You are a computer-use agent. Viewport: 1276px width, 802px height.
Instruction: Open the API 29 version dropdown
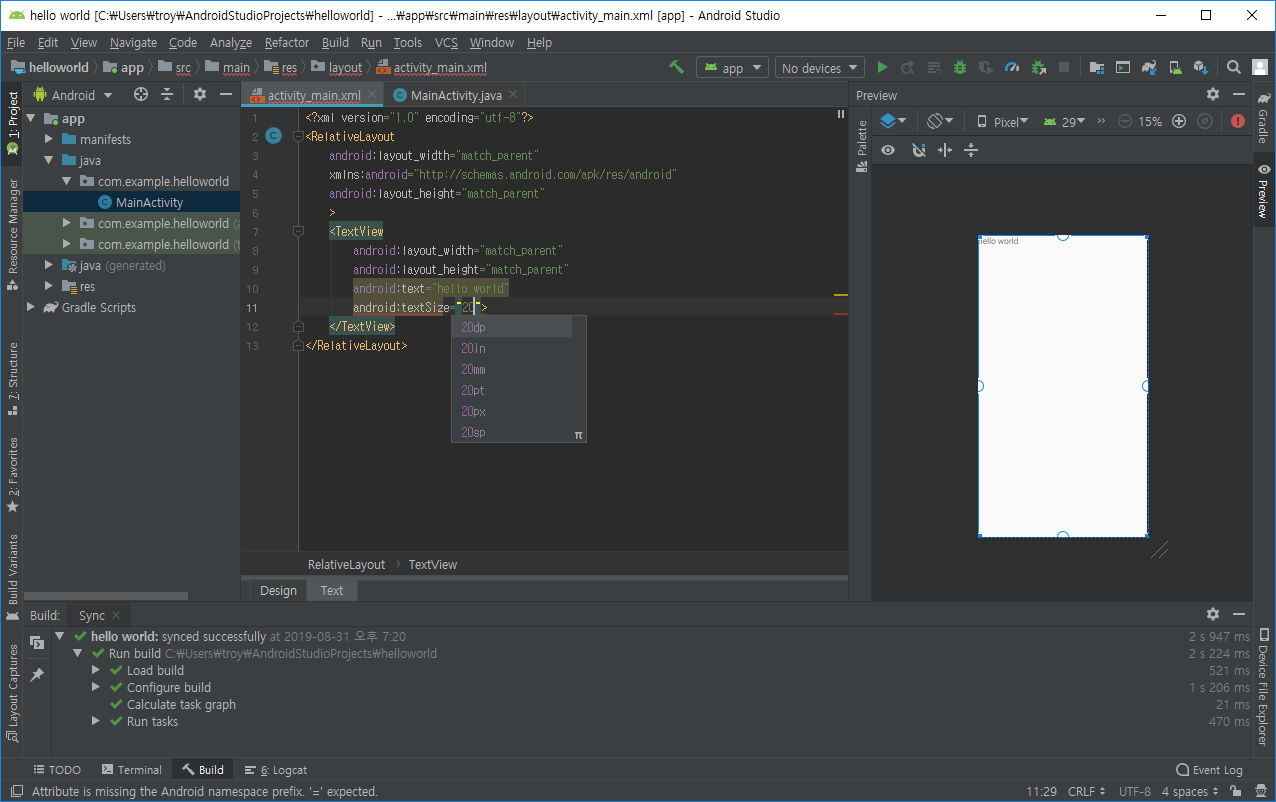click(1064, 121)
